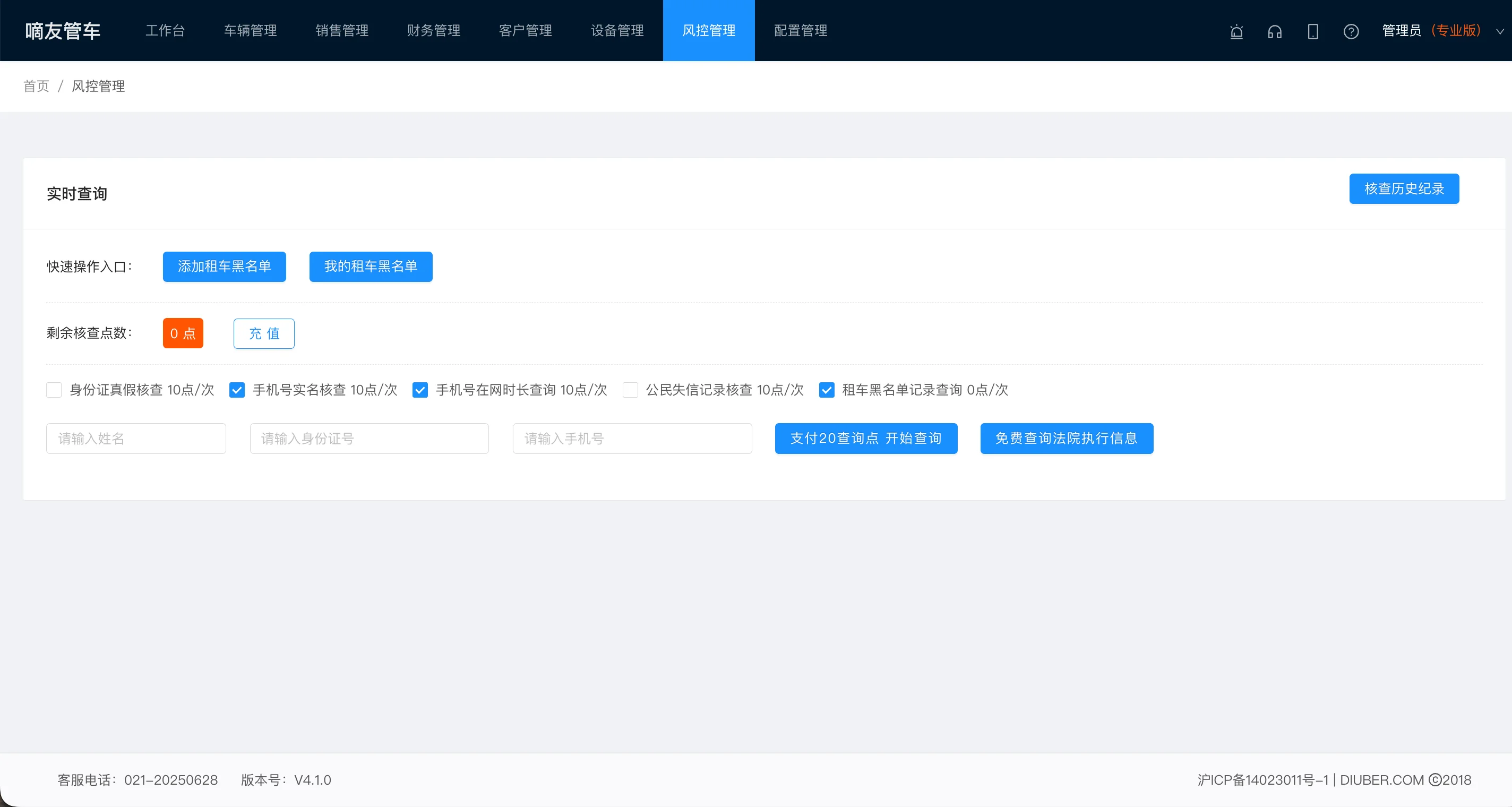
Task: Open 销售管理 menu
Action: (x=342, y=30)
